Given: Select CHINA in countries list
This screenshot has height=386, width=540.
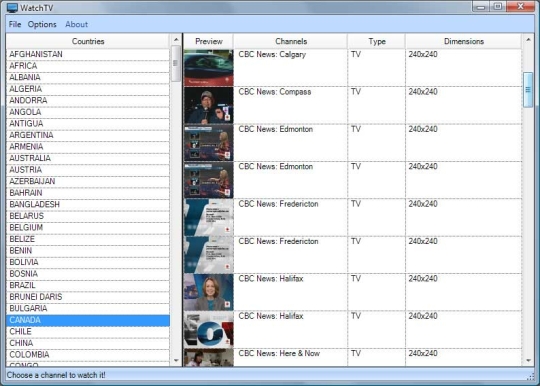Looking at the screenshot, I should click(88, 343).
